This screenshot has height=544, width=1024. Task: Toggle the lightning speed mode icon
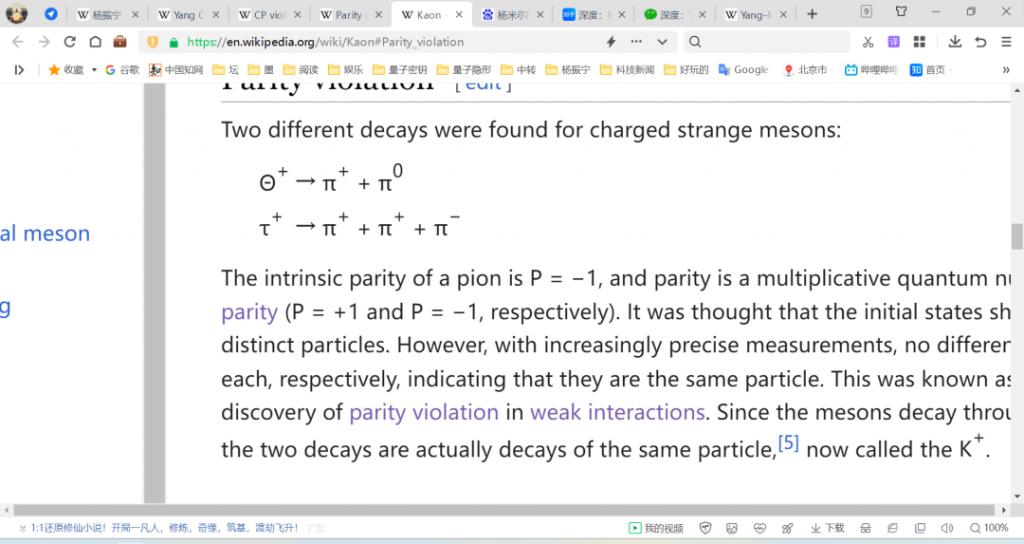point(611,42)
